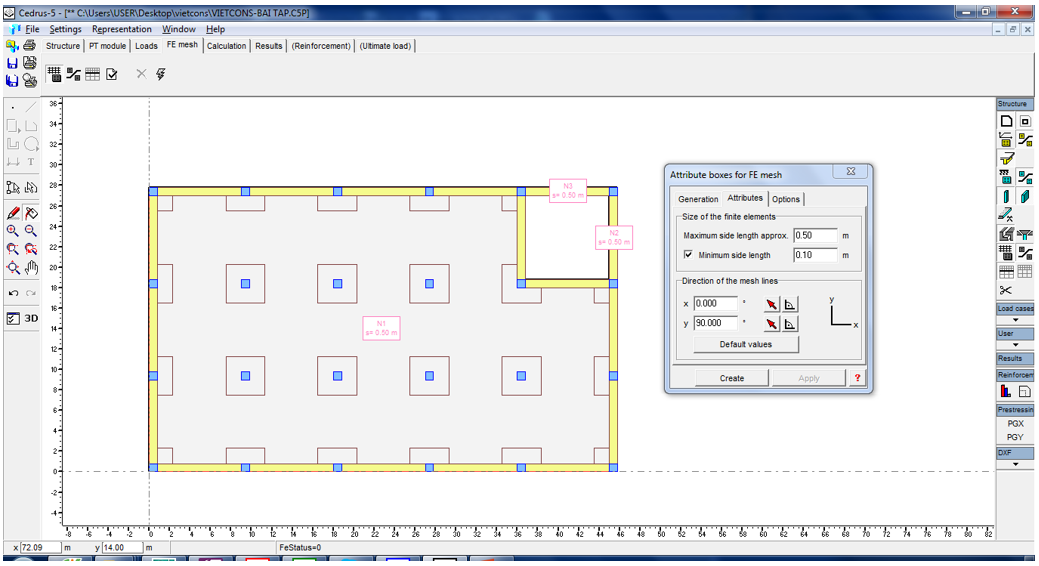Viewport: 1039px width, 566px height.
Task: Open the Settings menu
Action: click(66, 29)
